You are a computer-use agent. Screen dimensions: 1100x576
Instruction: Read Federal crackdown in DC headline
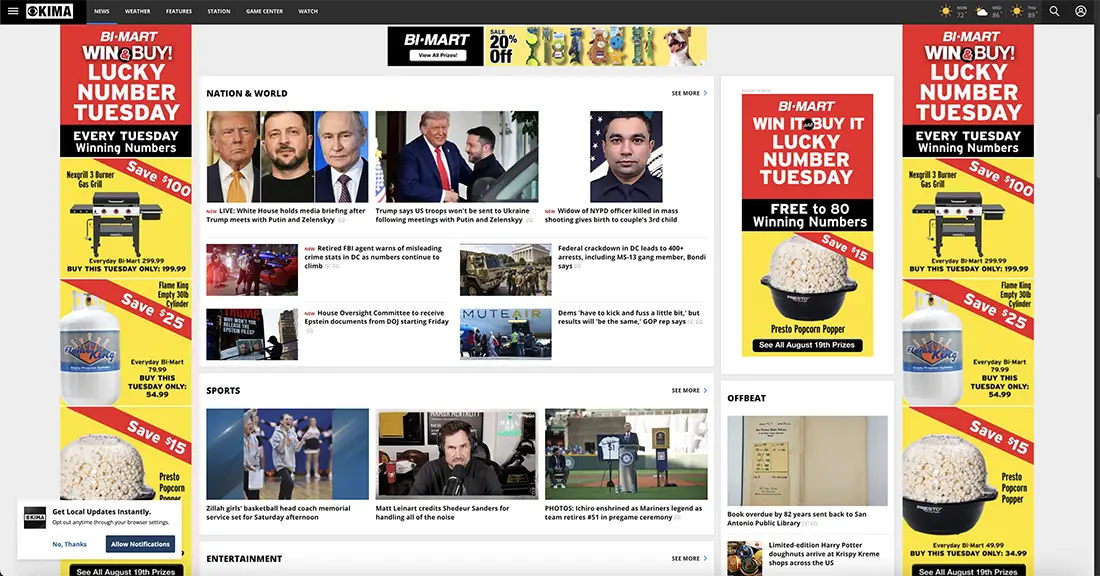point(631,257)
